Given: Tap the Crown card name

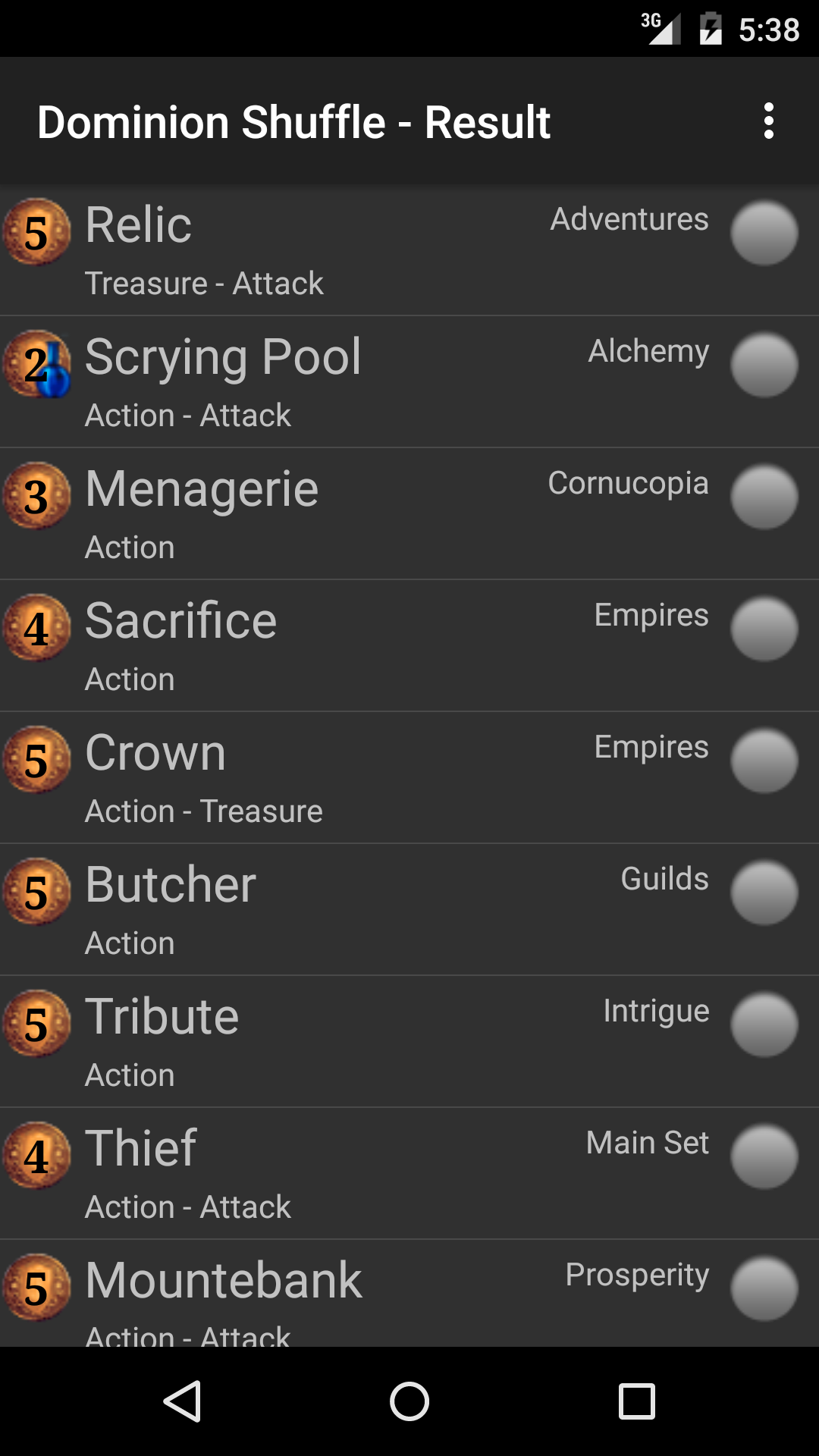Looking at the screenshot, I should tap(155, 752).
